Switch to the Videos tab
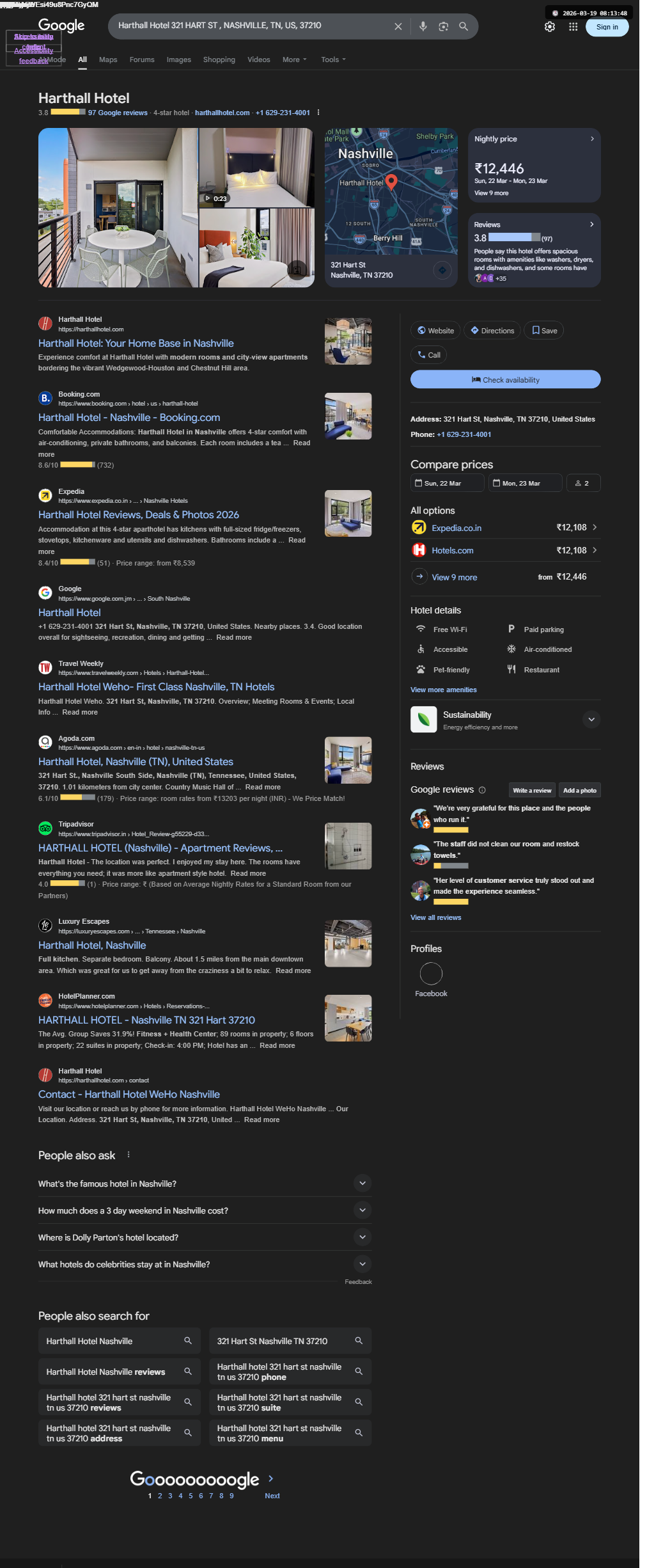Screen dimensions: 647x1568 pyautogui.click(x=259, y=59)
